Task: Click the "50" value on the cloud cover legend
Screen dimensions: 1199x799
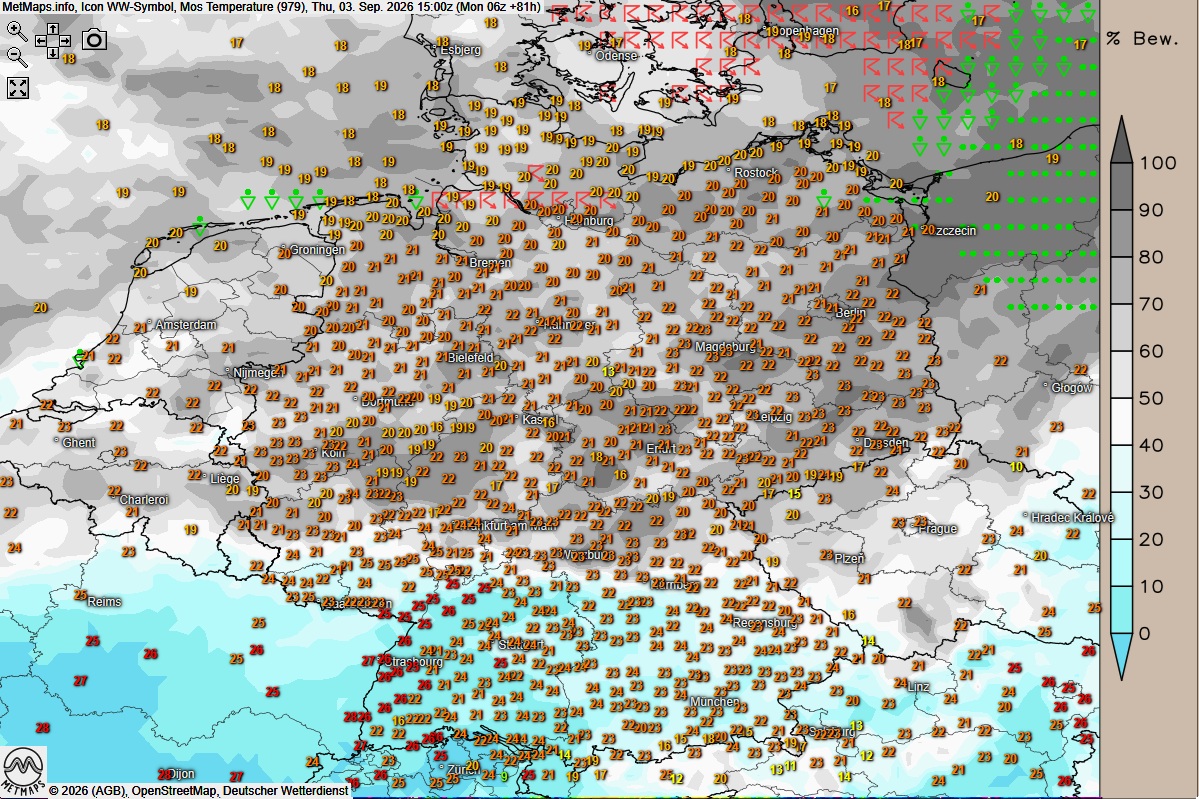Action: (x=1152, y=398)
